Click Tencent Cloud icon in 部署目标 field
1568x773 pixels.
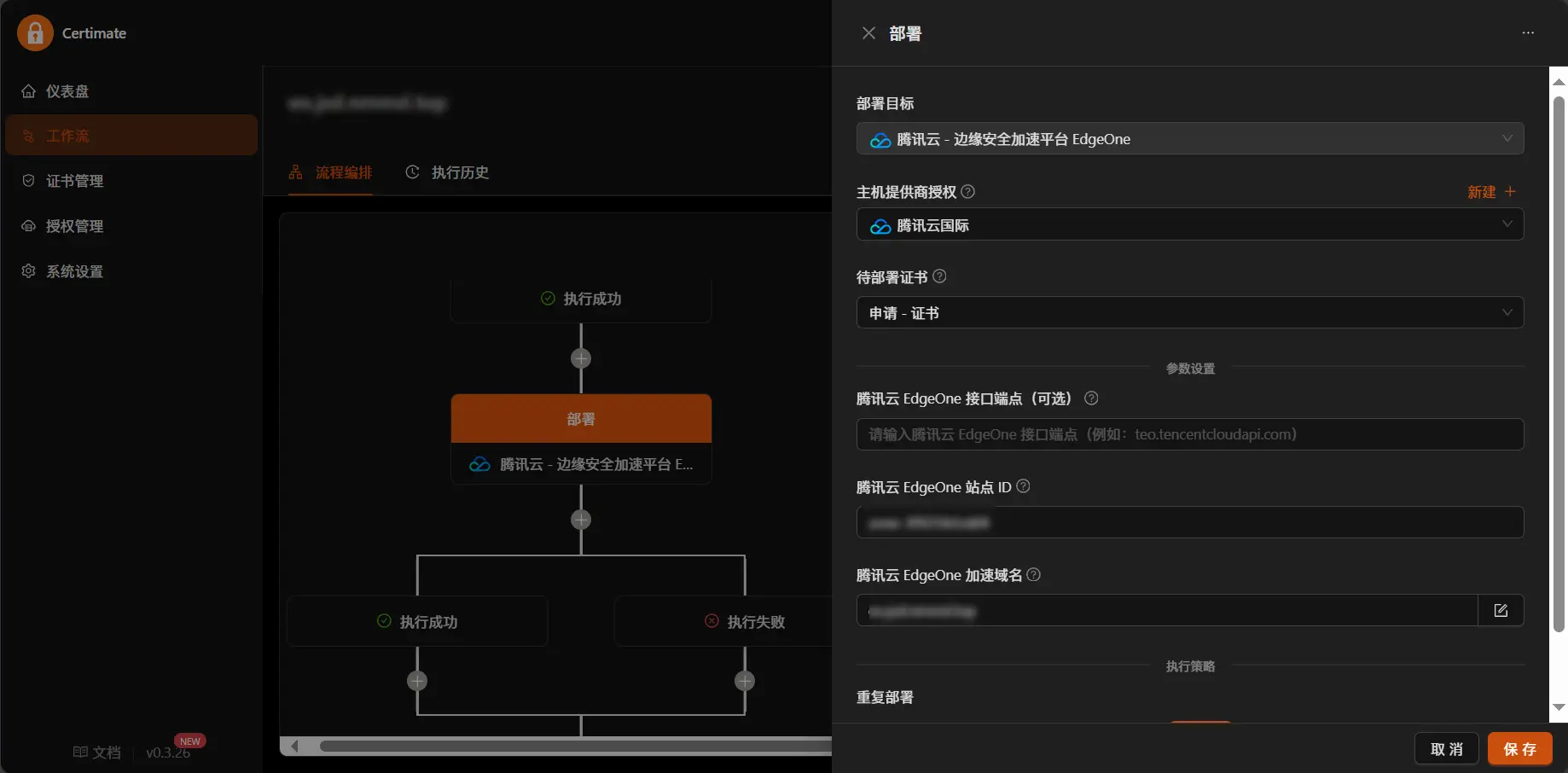(880, 140)
